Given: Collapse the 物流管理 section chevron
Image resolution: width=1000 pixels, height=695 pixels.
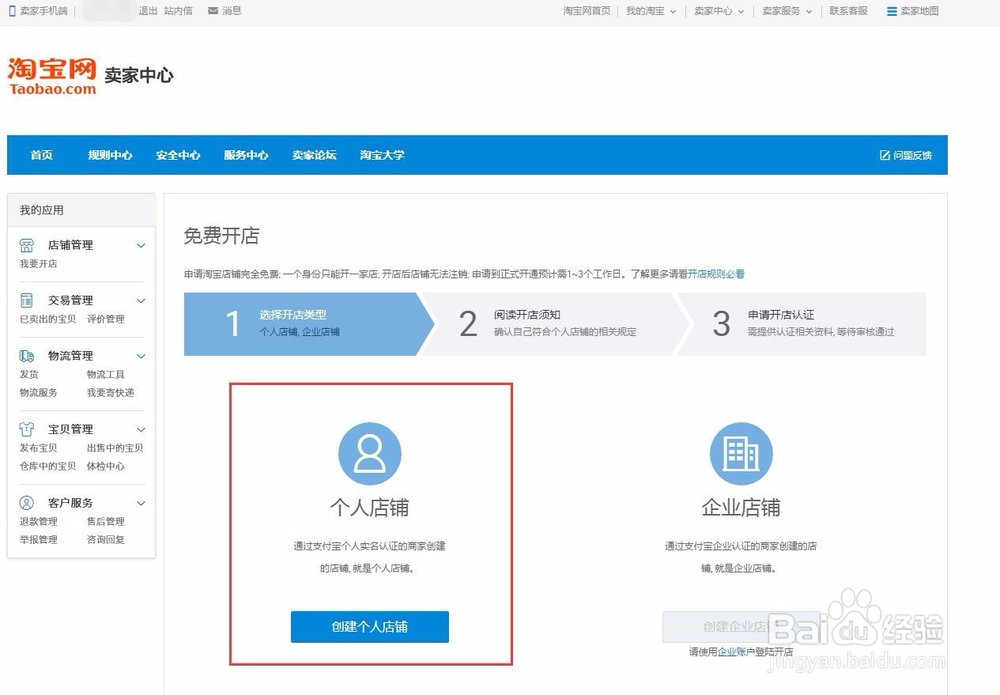Looking at the screenshot, I should tap(141, 356).
